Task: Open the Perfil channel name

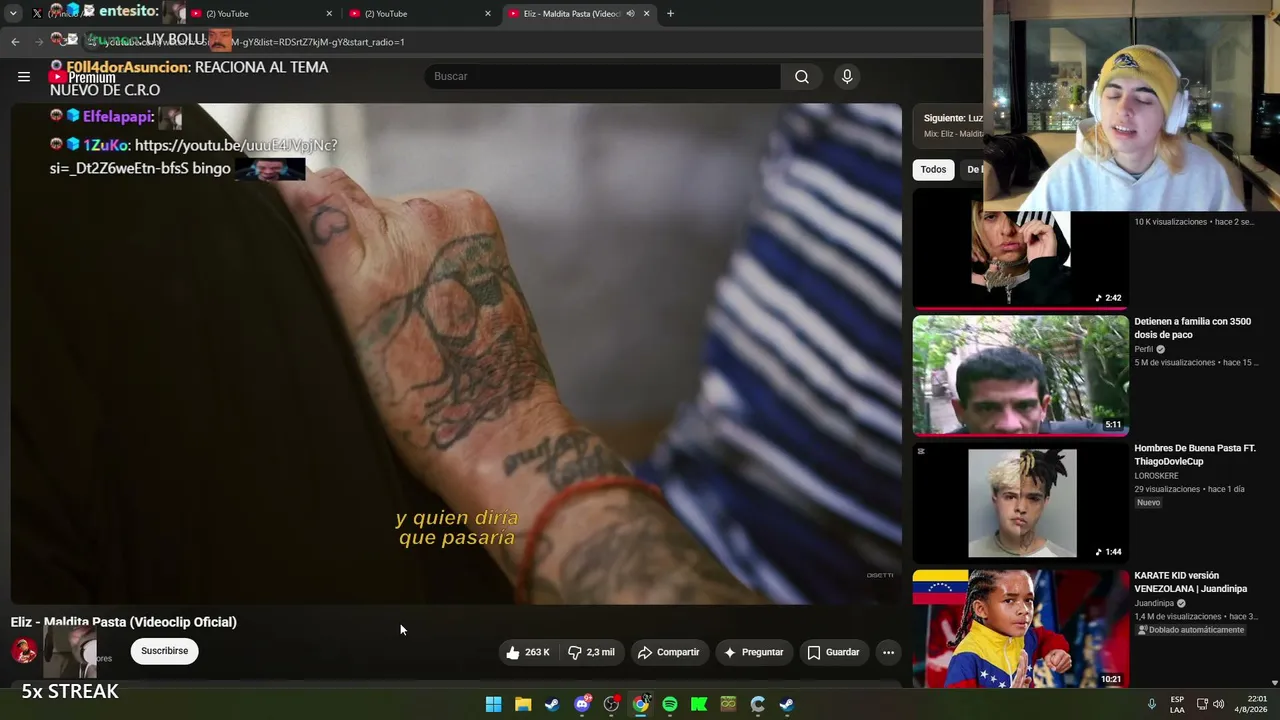Action: point(1144,350)
